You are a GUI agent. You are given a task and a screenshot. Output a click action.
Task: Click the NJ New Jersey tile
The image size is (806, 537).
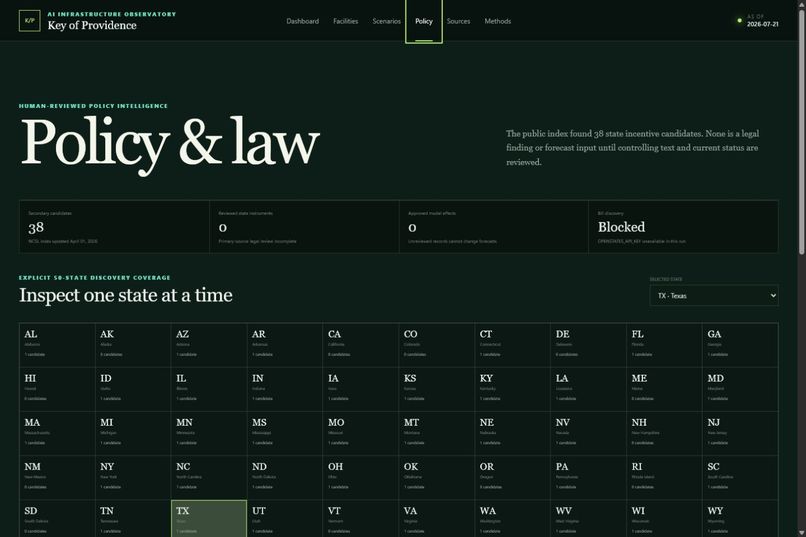pyautogui.click(x=740, y=433)
